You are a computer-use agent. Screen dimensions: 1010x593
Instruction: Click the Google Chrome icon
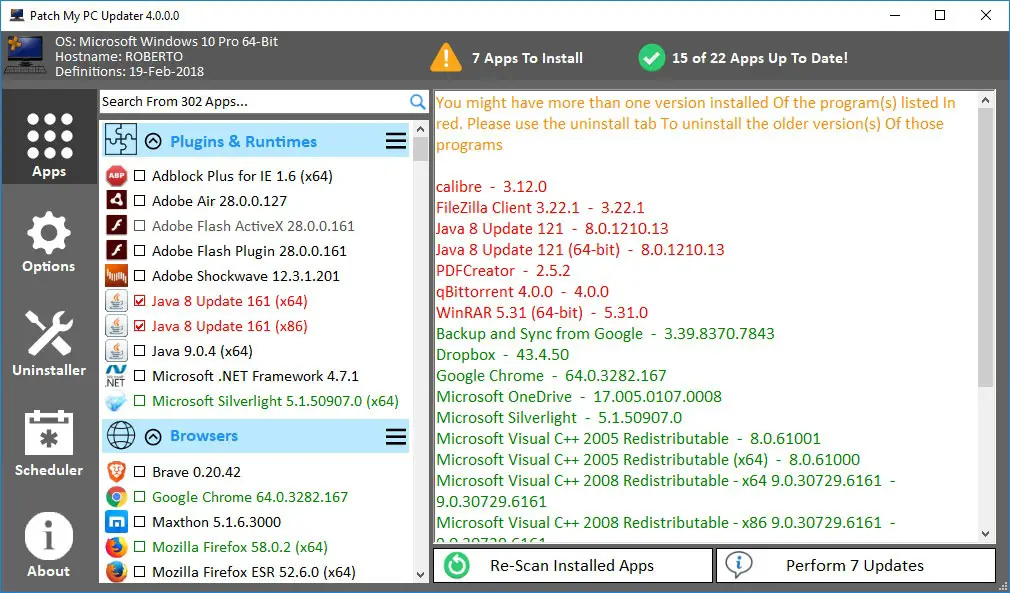(117, 496)
